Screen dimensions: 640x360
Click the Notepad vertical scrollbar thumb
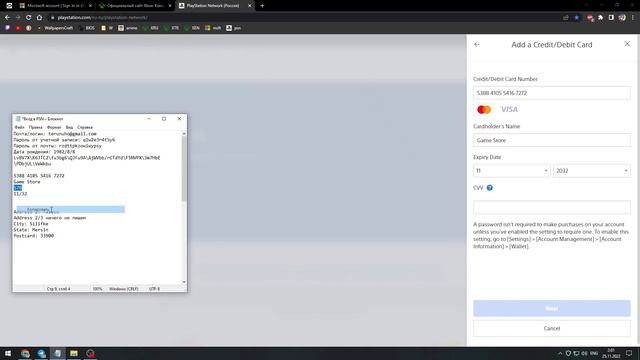pos(184,168)
